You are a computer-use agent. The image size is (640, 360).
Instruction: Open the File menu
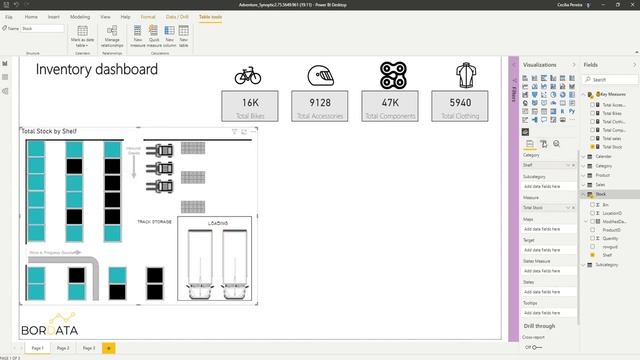9,17
